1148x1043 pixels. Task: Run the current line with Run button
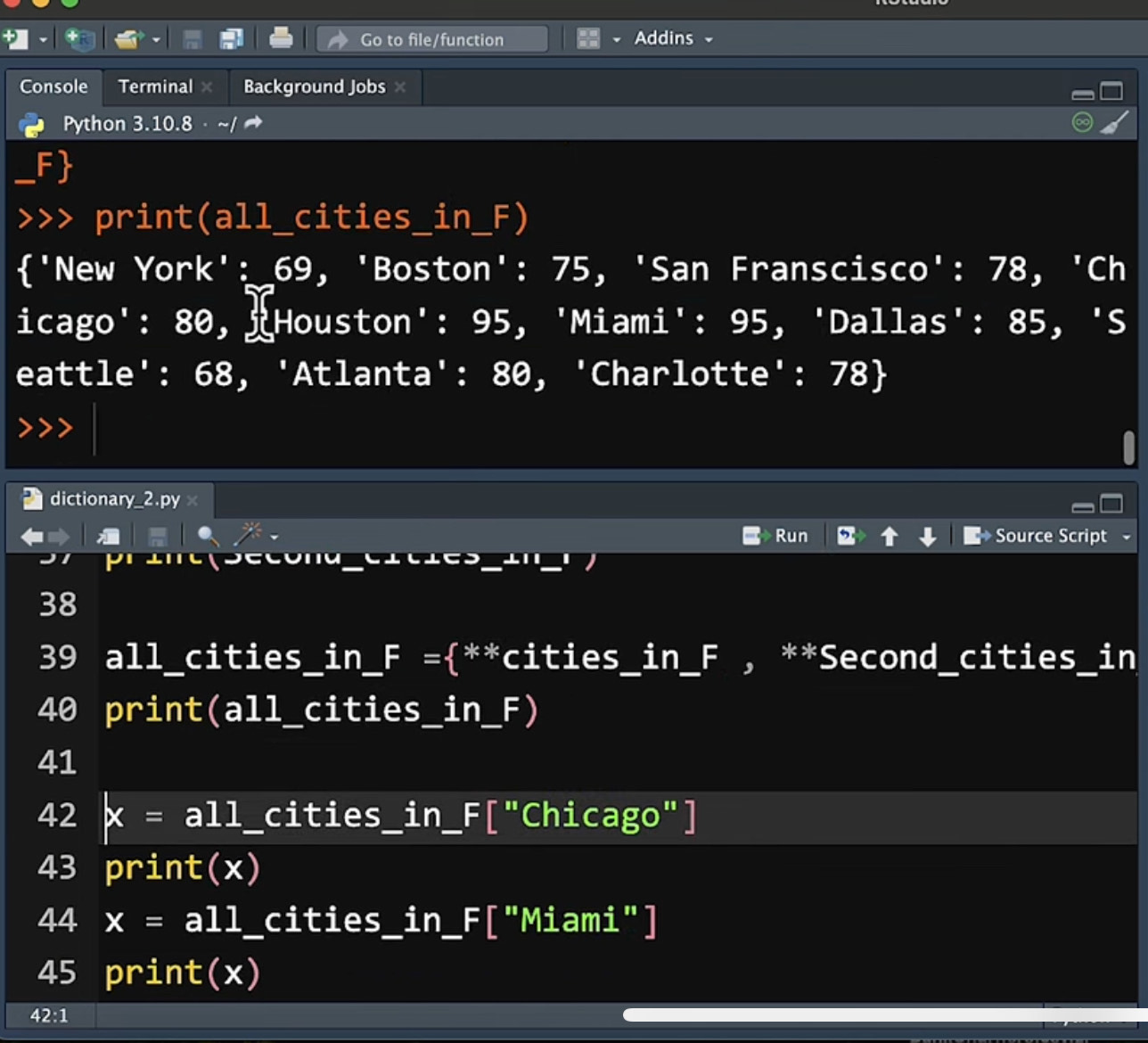pos(775,536)
